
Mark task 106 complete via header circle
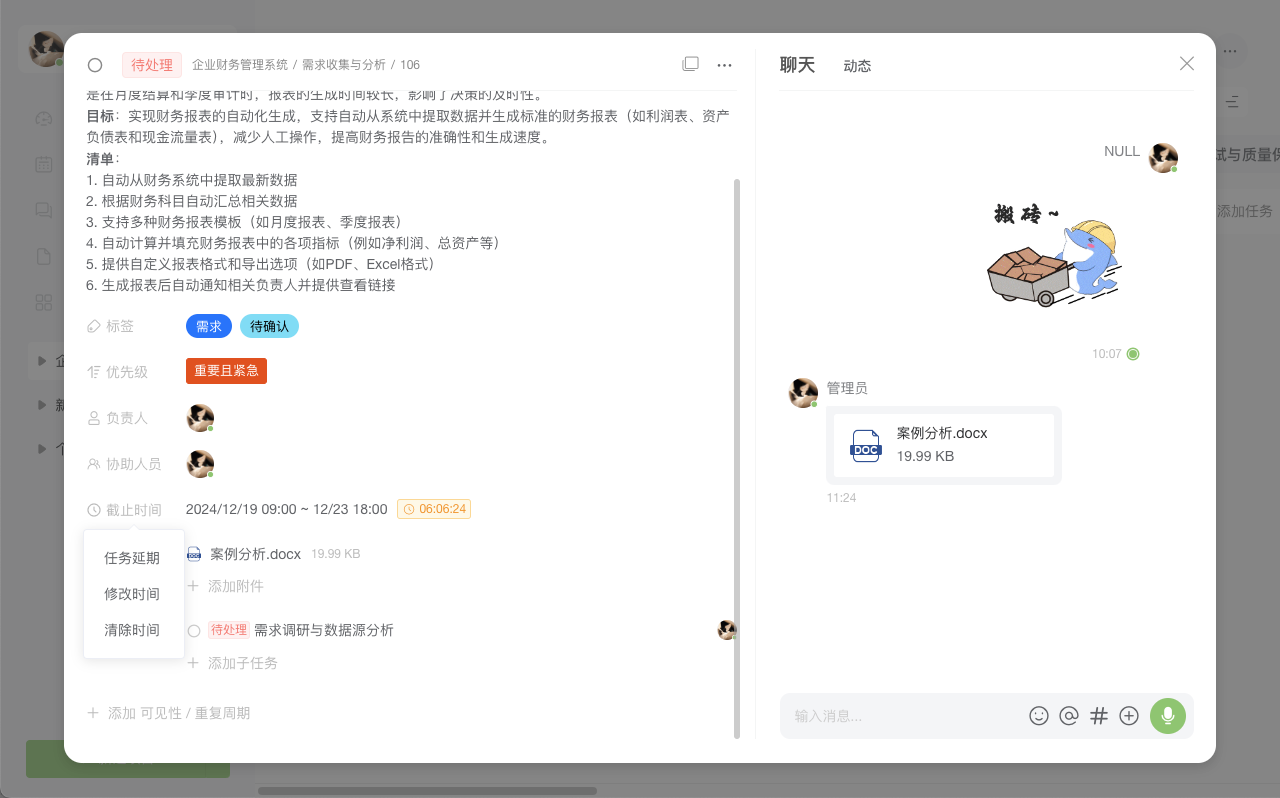[95, 65]
